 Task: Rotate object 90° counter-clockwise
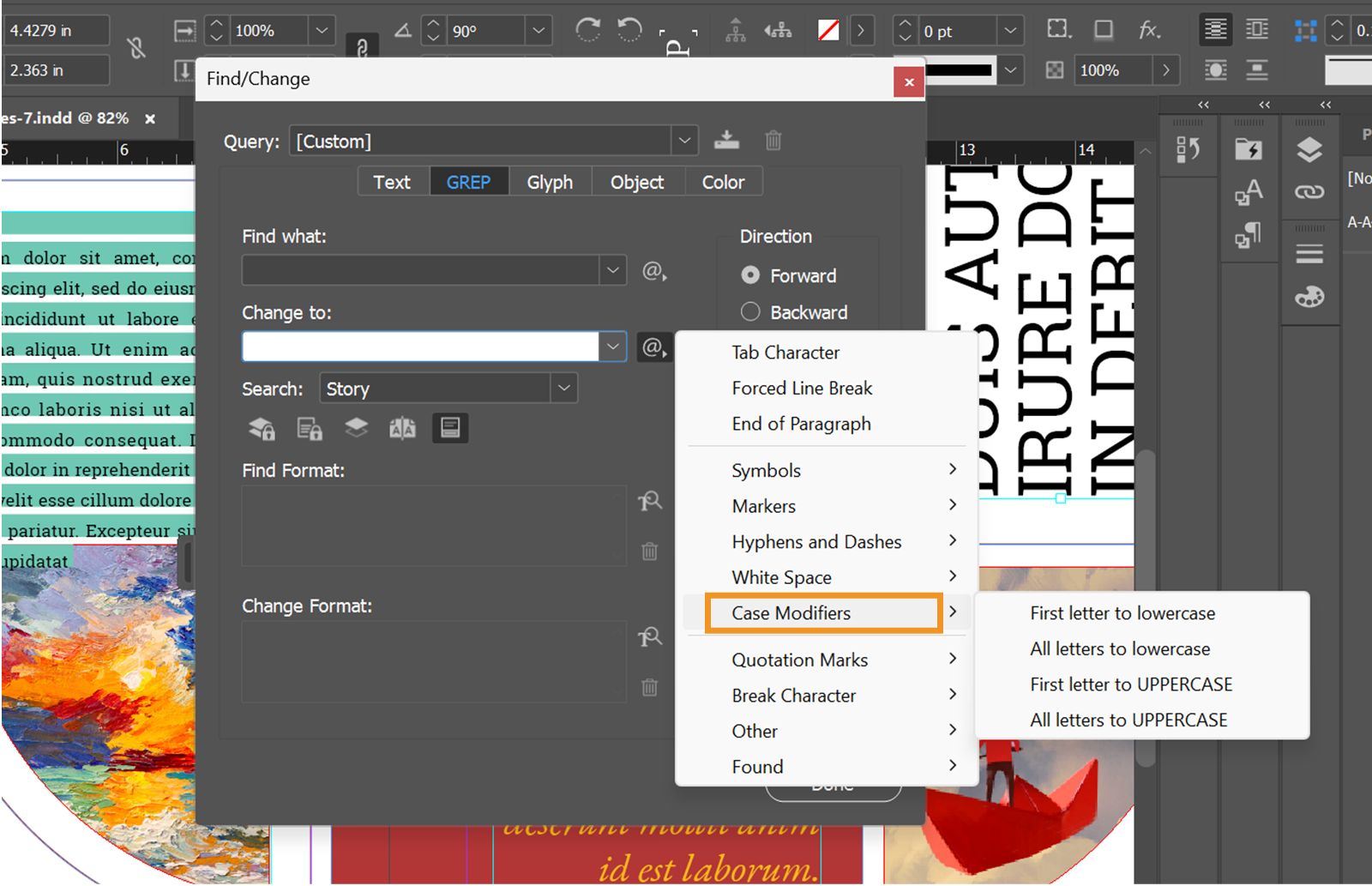[630, 30]
